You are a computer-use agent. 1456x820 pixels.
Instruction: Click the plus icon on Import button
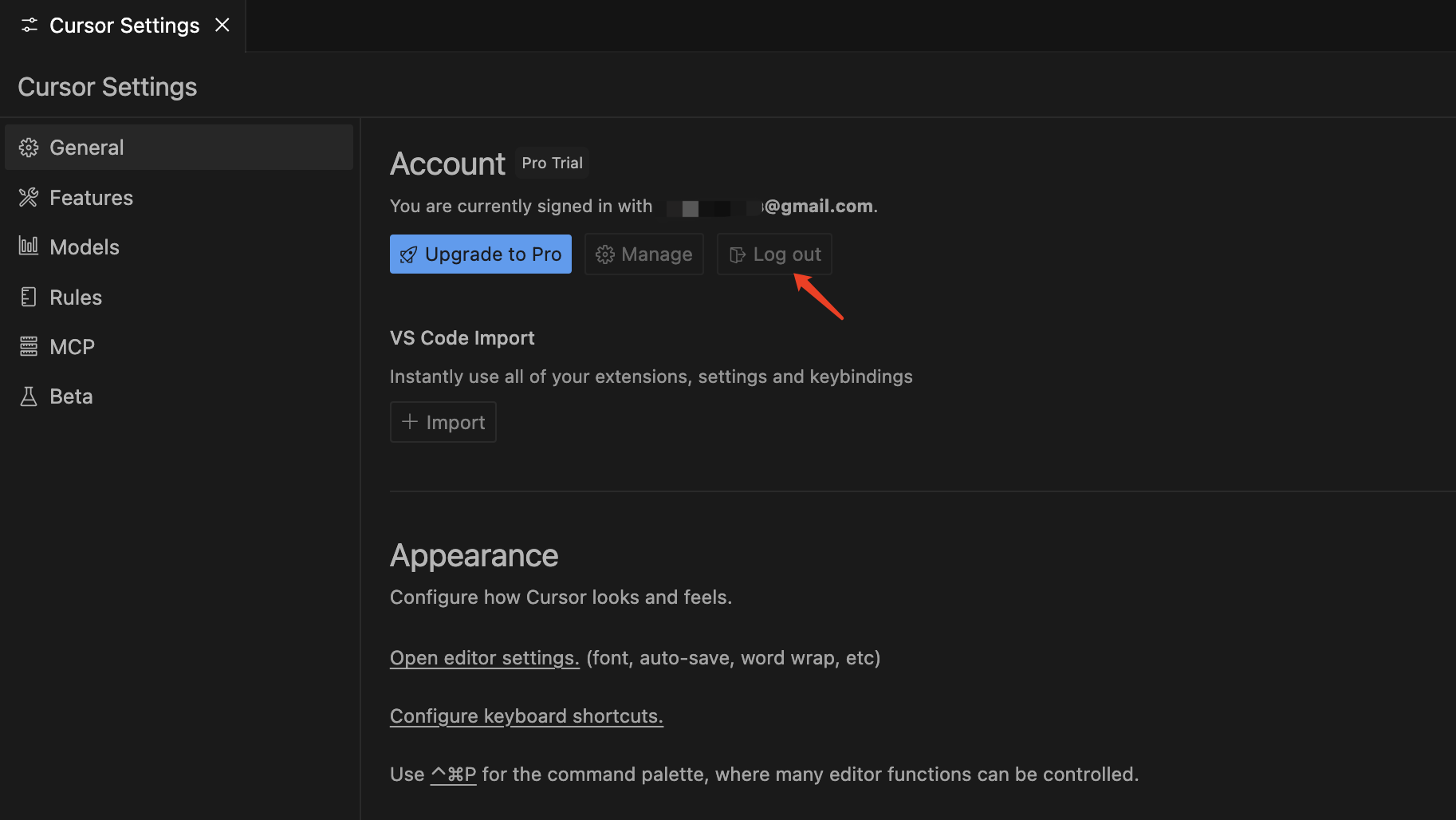coord(410,421)
